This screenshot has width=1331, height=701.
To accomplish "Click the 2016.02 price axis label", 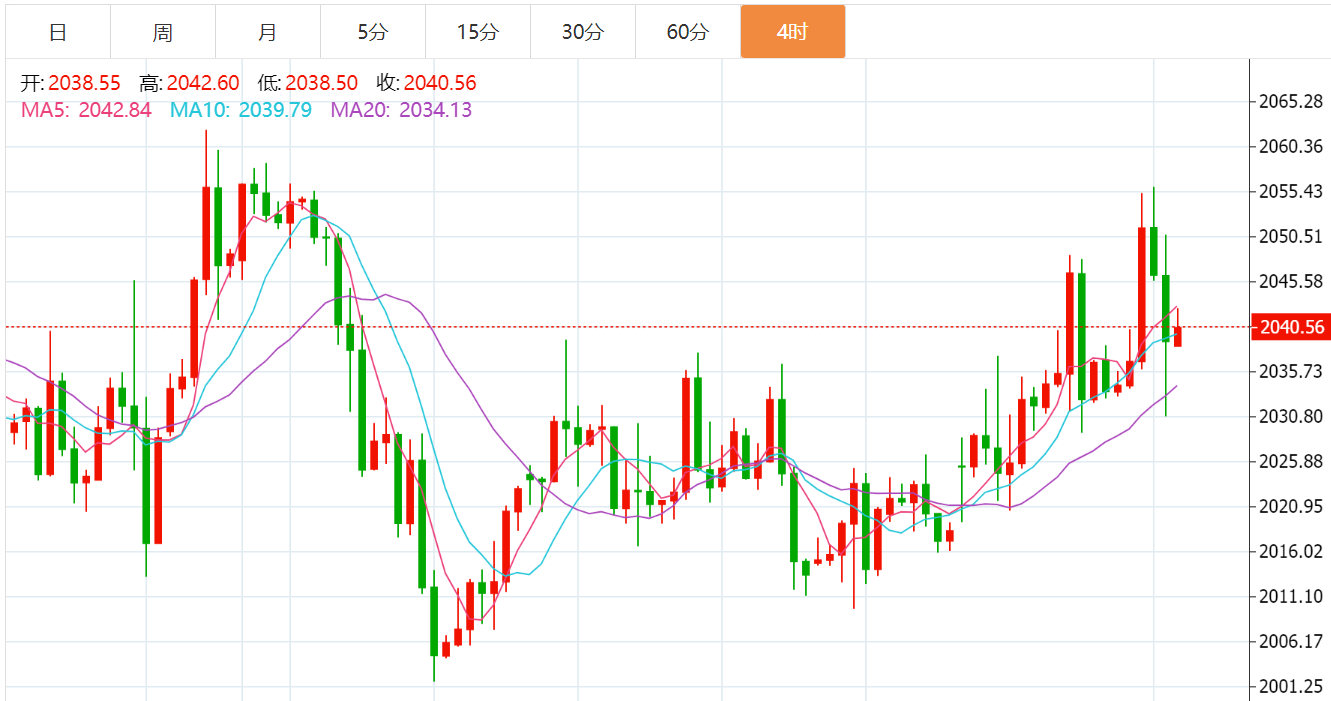I will click(x=1291, y=552).
